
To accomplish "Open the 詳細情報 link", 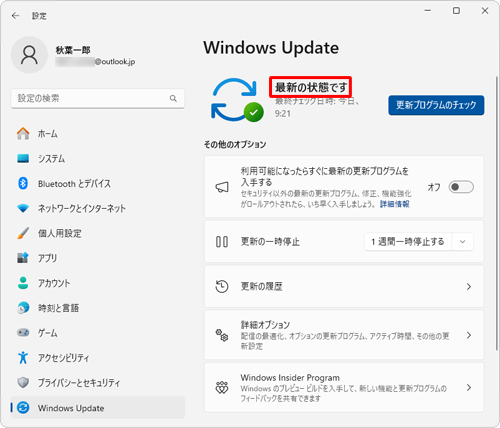I will pos(395,204).
